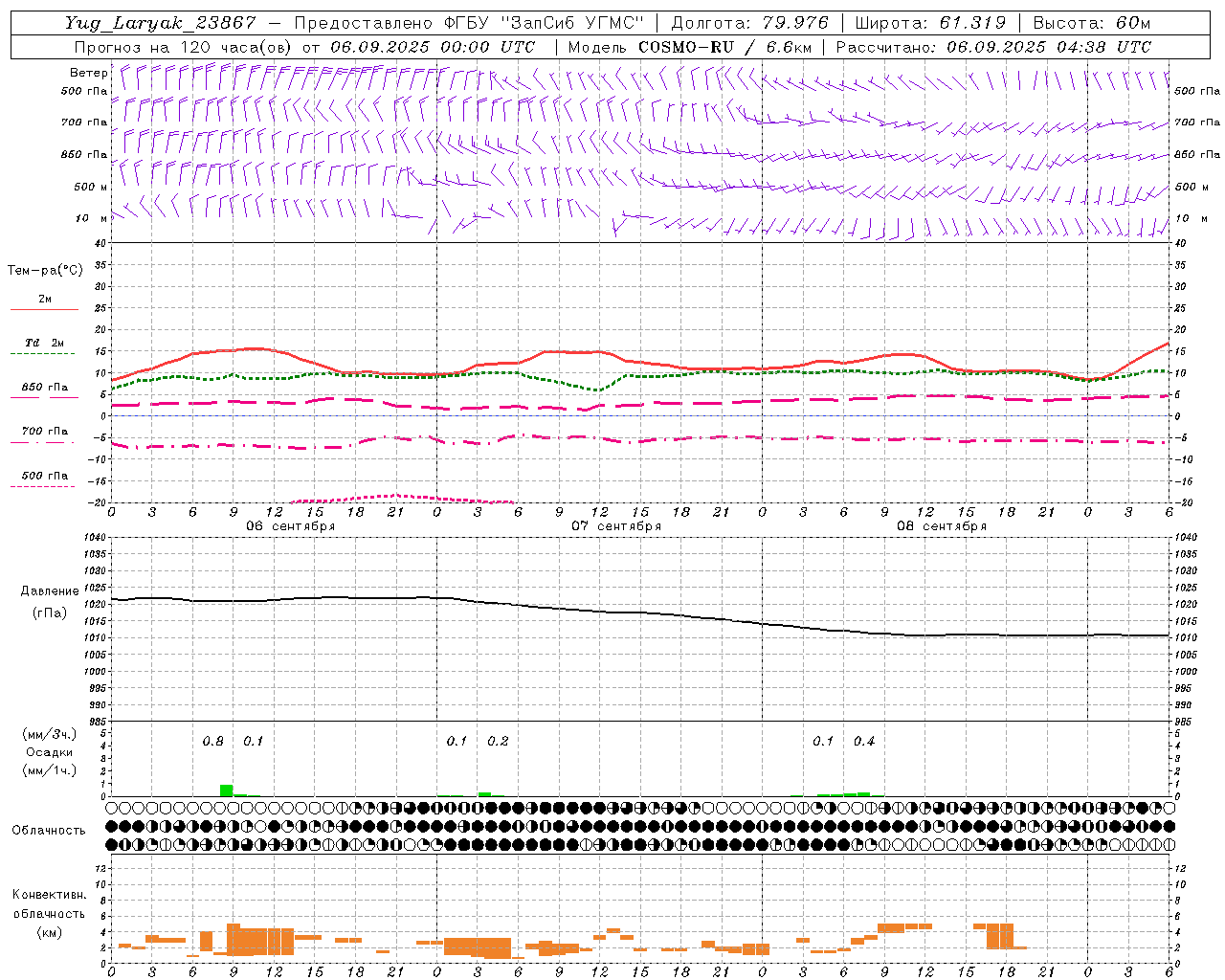The width and height of the screenshot is (1225, 980).
Task: Click the 'Осадки' precipitation label
Action: tap(50, 752)
